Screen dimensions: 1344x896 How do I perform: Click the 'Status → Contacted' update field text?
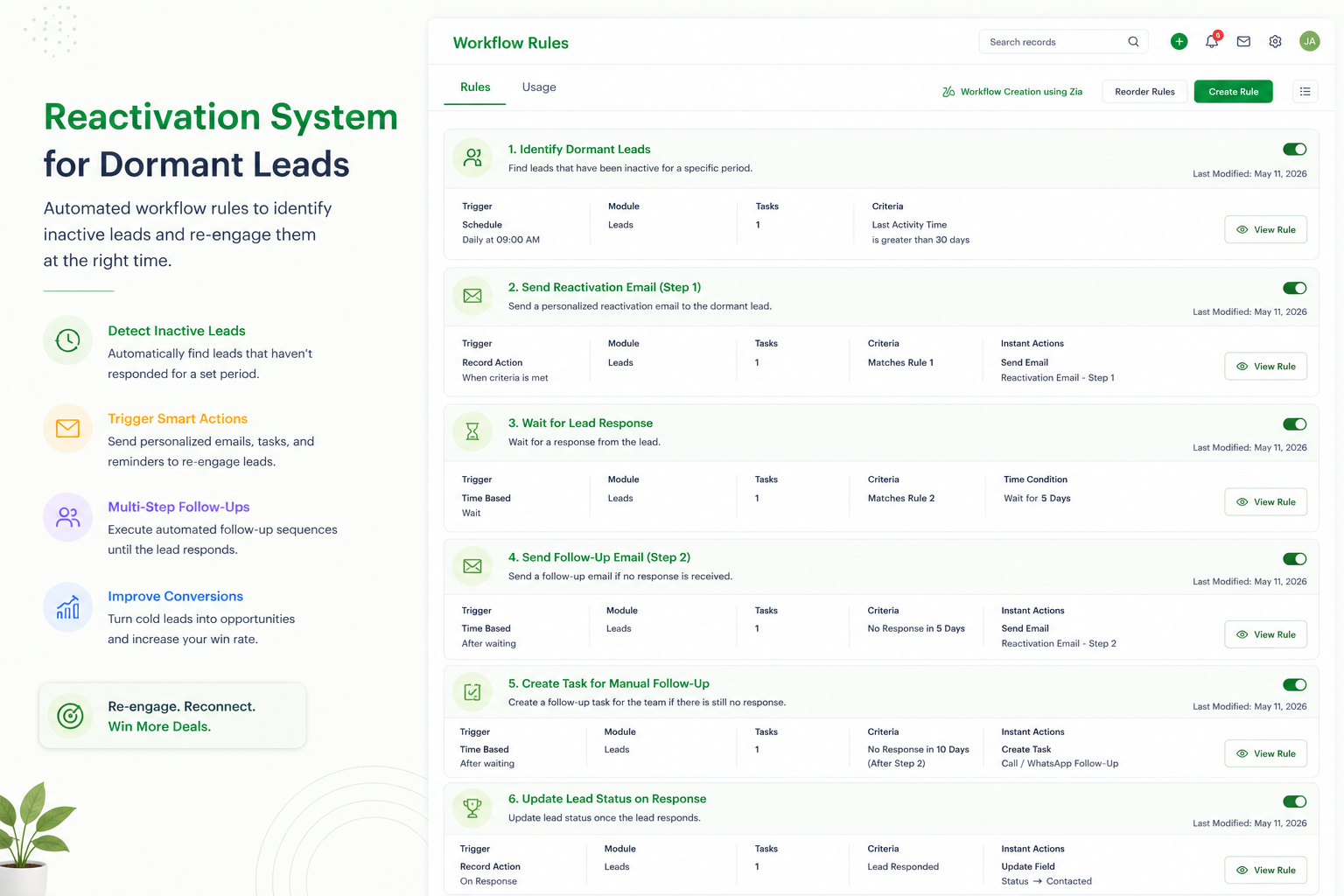(x=1046, y=882)
